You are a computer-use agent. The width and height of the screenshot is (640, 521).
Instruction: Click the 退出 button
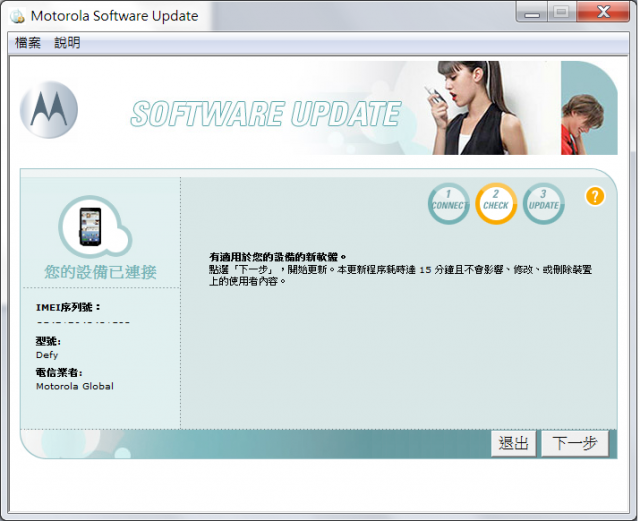[x=513, y=443]
